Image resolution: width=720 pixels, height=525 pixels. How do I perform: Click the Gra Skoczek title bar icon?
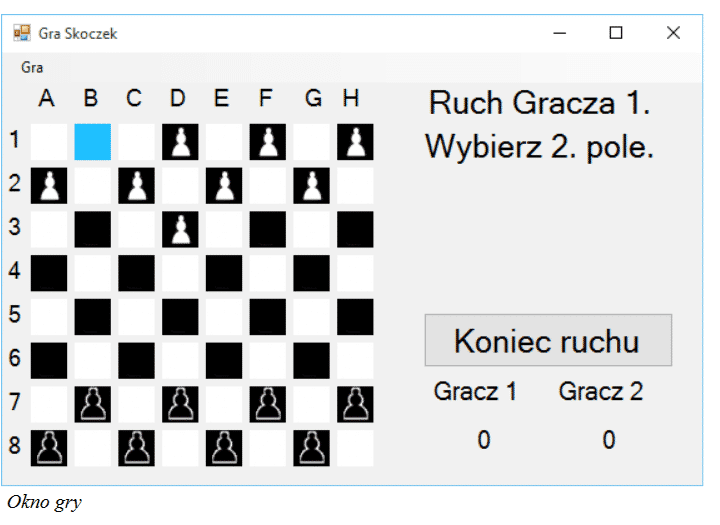pos(22,33)
